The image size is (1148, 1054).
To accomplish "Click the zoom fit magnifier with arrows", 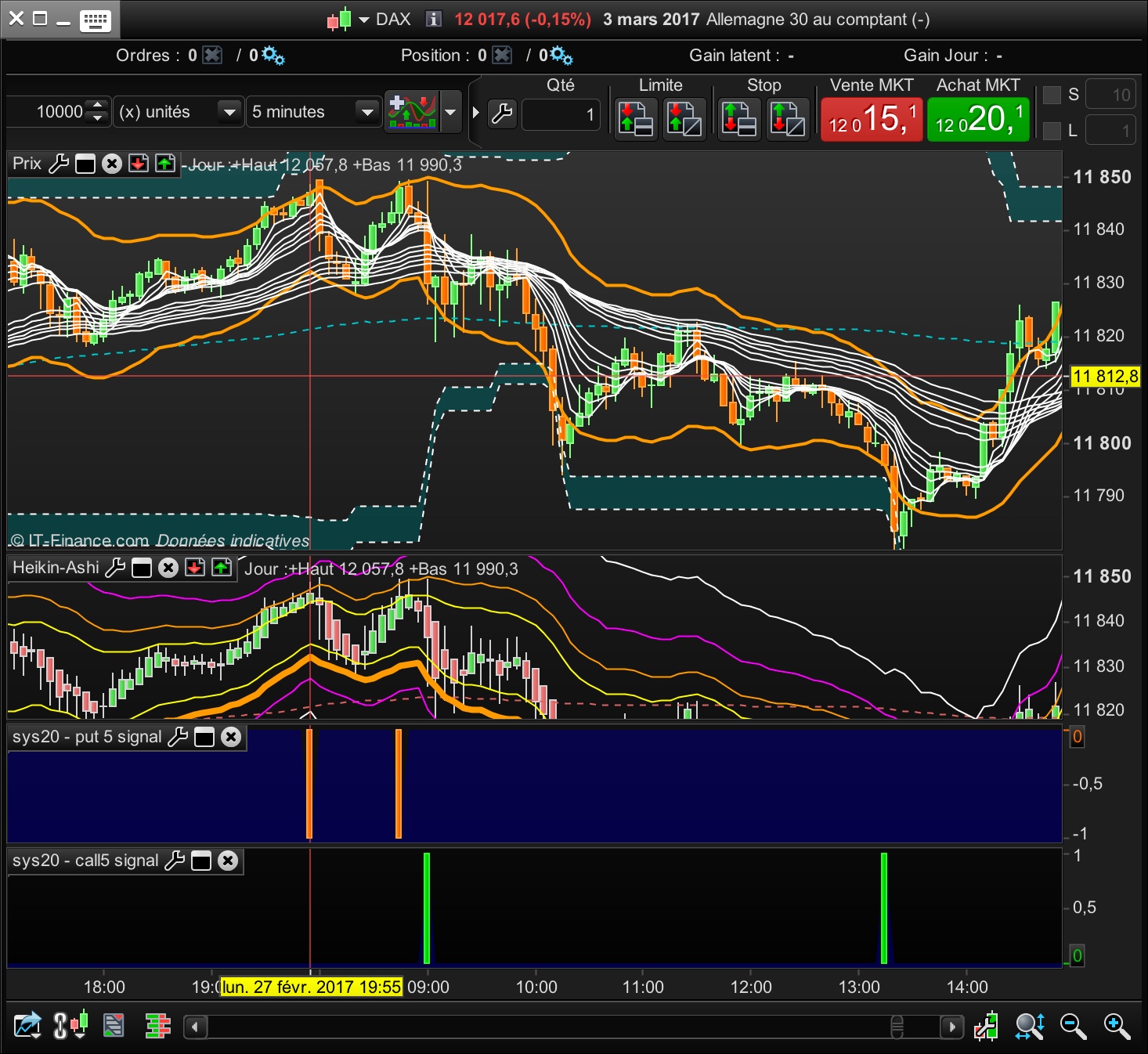I will click(x=1030, y=1026).
